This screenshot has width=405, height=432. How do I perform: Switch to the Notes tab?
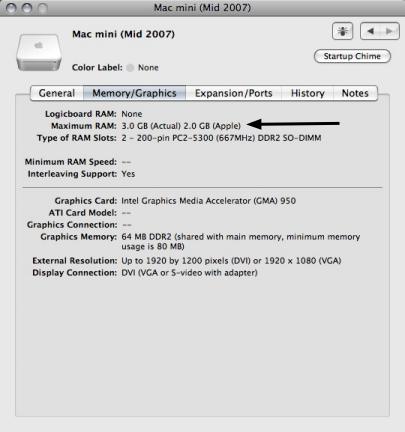click(355, 93)
